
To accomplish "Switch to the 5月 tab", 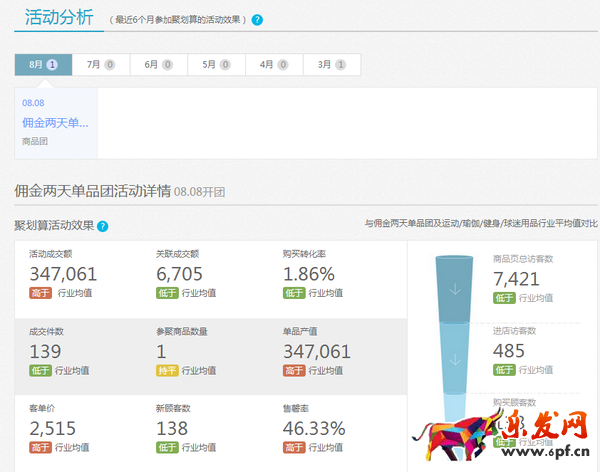I will pyautogui.click(x=216, y=64).
